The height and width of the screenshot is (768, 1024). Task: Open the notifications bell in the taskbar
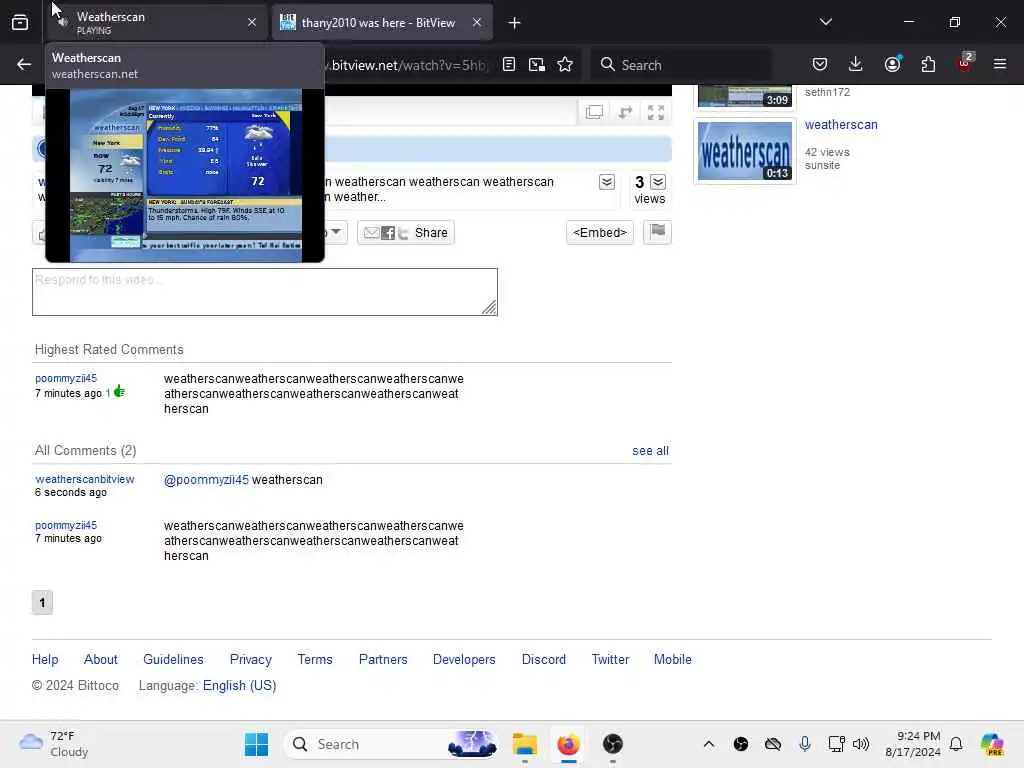click(x=956, y=744)
